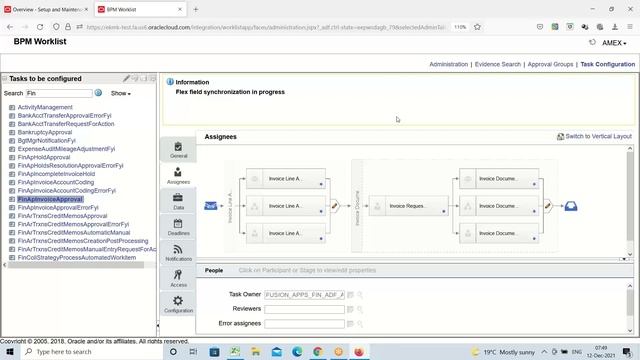Select the FinArTrxnsCreditMemosApproval task
Viewport: 640px width, 360px height.
point(62,216)
